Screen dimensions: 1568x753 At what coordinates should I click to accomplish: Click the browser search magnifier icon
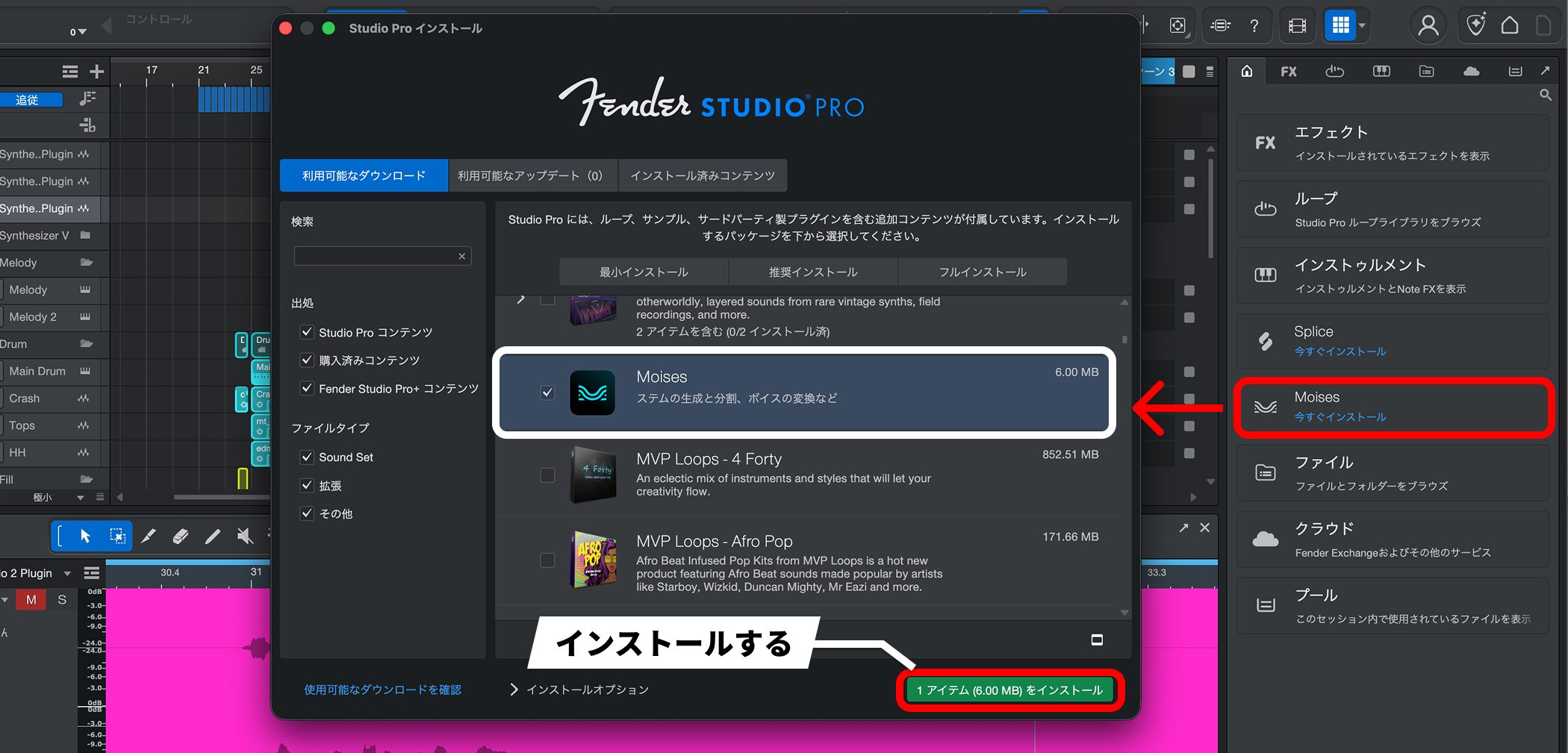pos(1546,95)
